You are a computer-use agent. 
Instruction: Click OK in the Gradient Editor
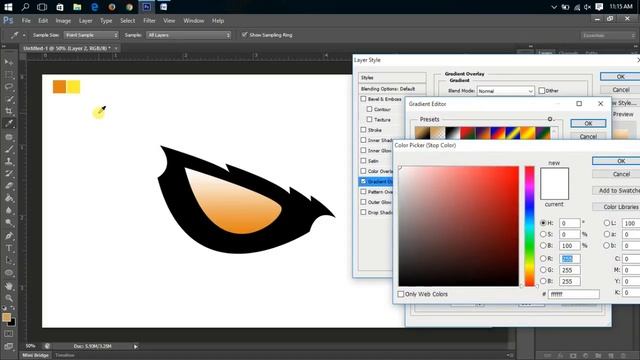pyautogui.click(x=588, y=123)
